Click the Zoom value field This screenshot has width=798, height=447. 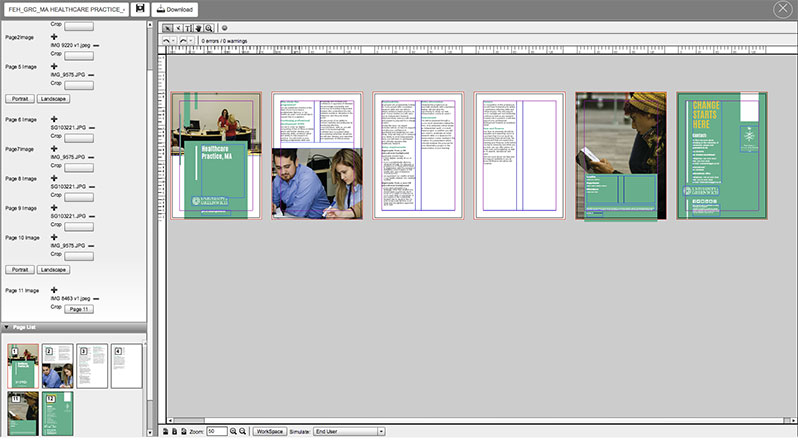217,431
